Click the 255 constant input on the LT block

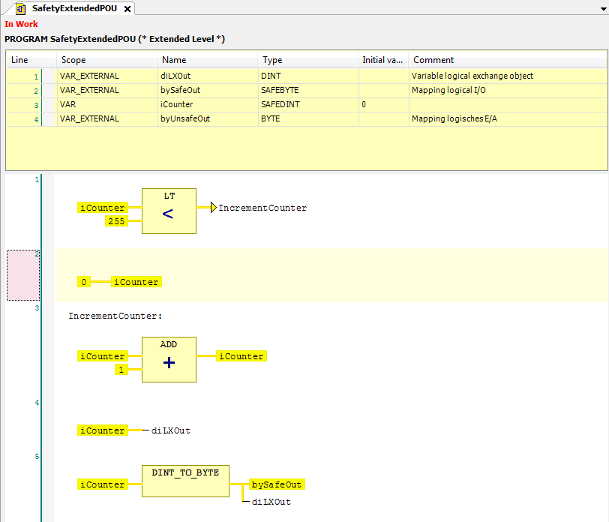click(116, 220)
